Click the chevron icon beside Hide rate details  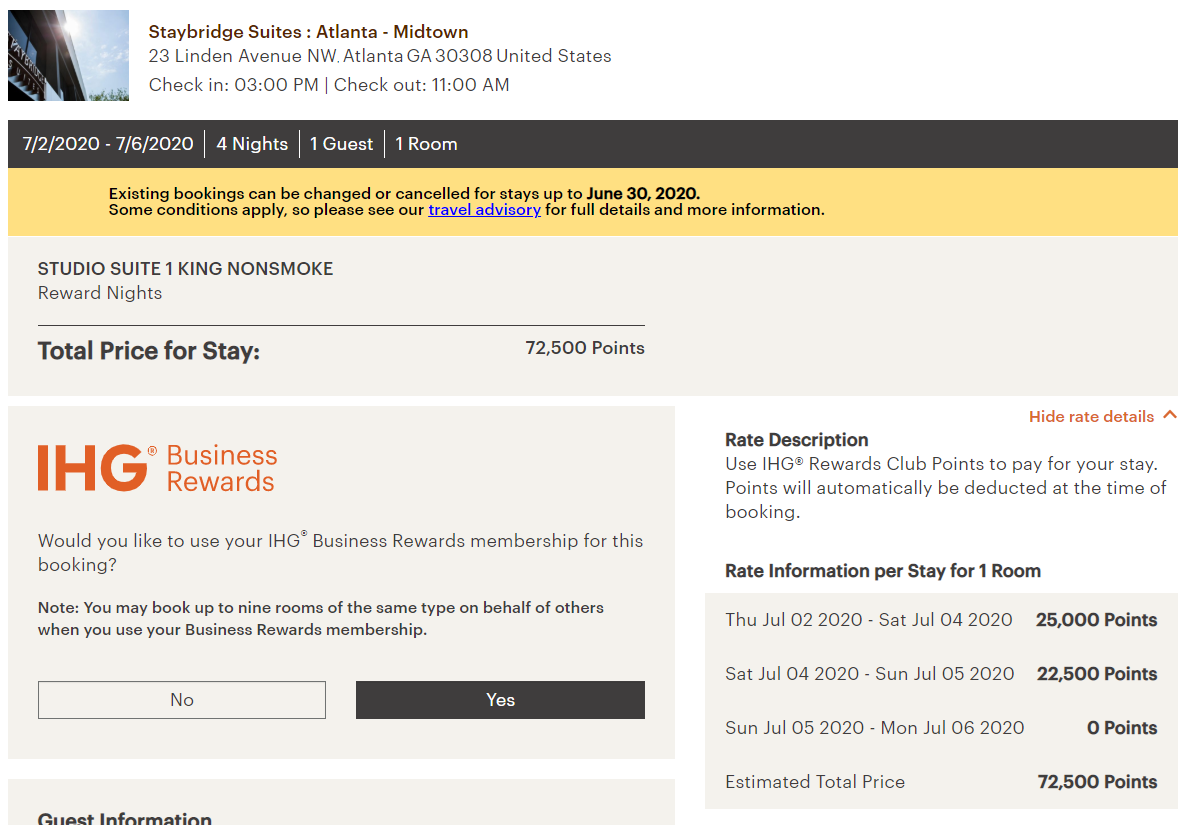1170,415
